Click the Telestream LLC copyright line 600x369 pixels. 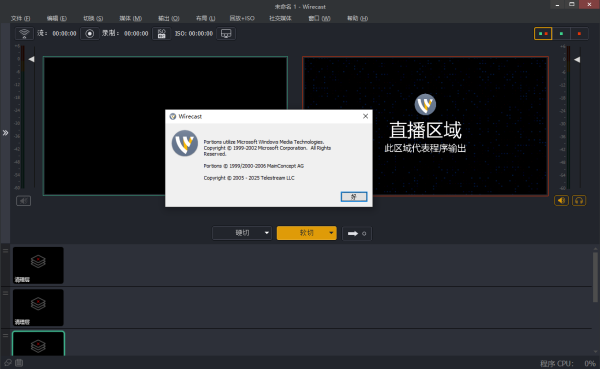[x=249, y=178]
